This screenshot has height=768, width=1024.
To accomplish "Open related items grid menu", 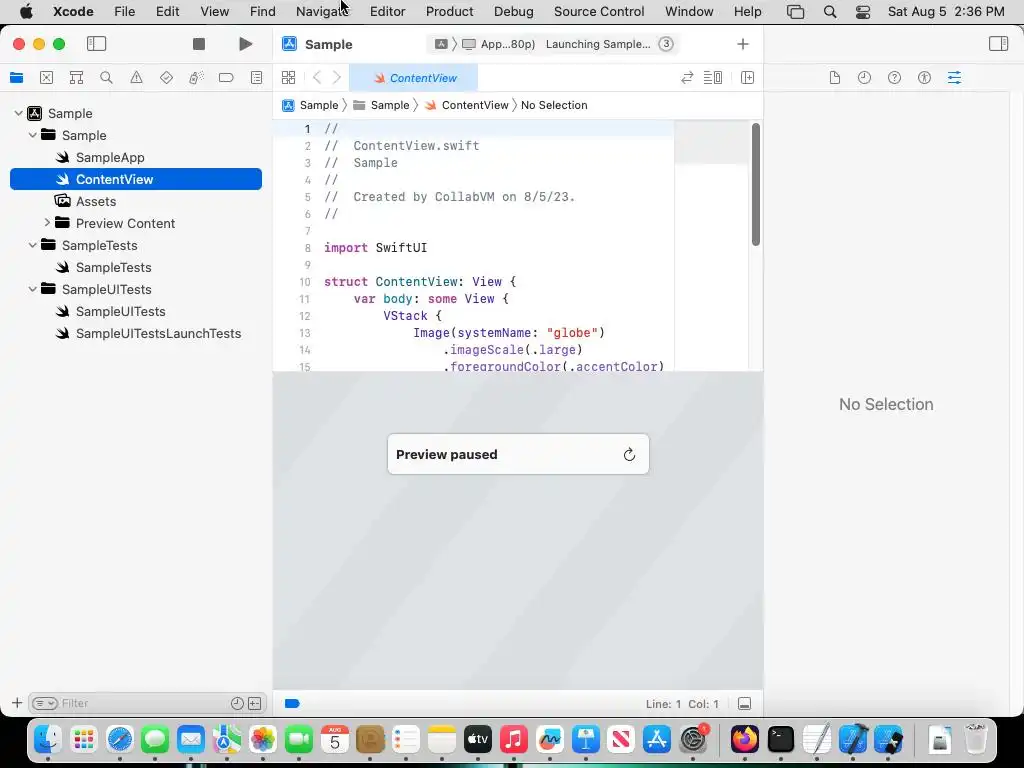I will click(288, 78).
